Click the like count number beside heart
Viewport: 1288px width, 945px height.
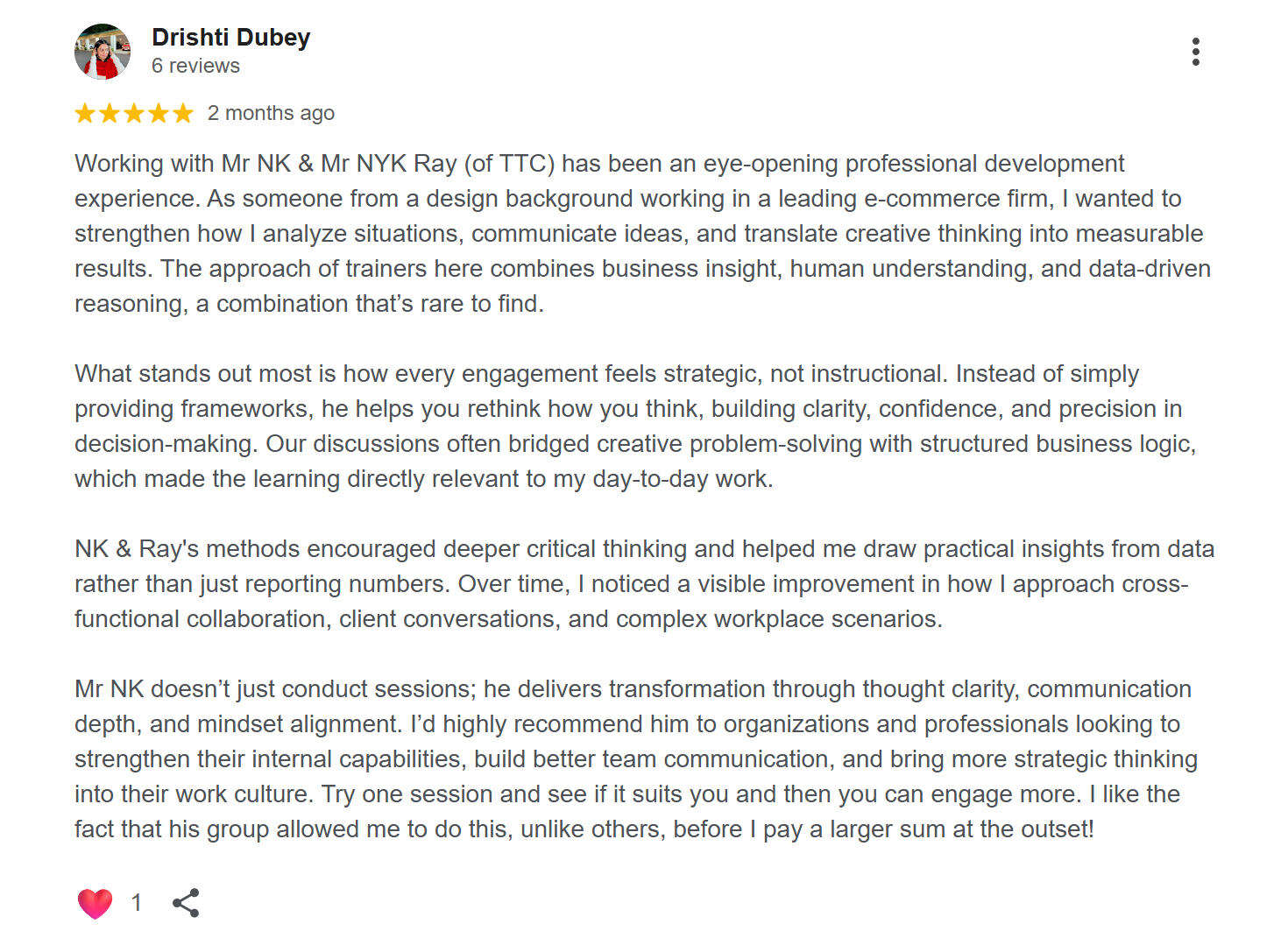pos(137,903)
